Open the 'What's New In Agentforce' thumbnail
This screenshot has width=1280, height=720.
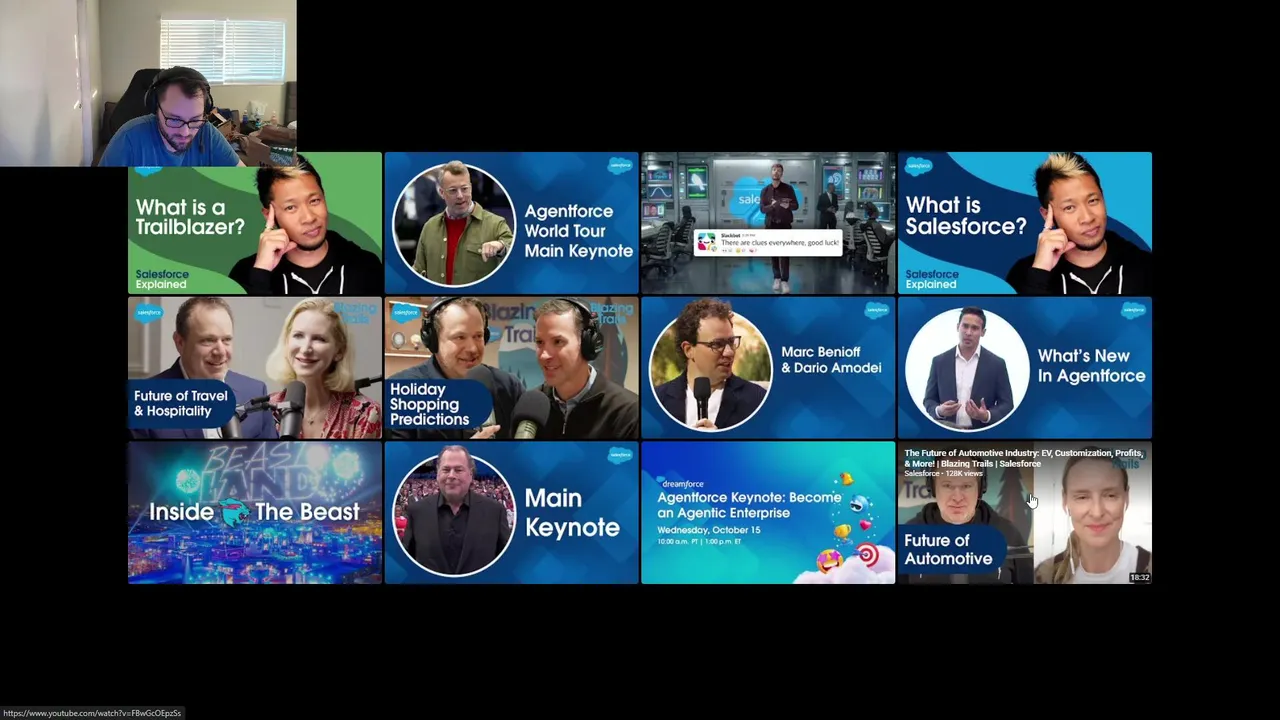pos(1025,368)
